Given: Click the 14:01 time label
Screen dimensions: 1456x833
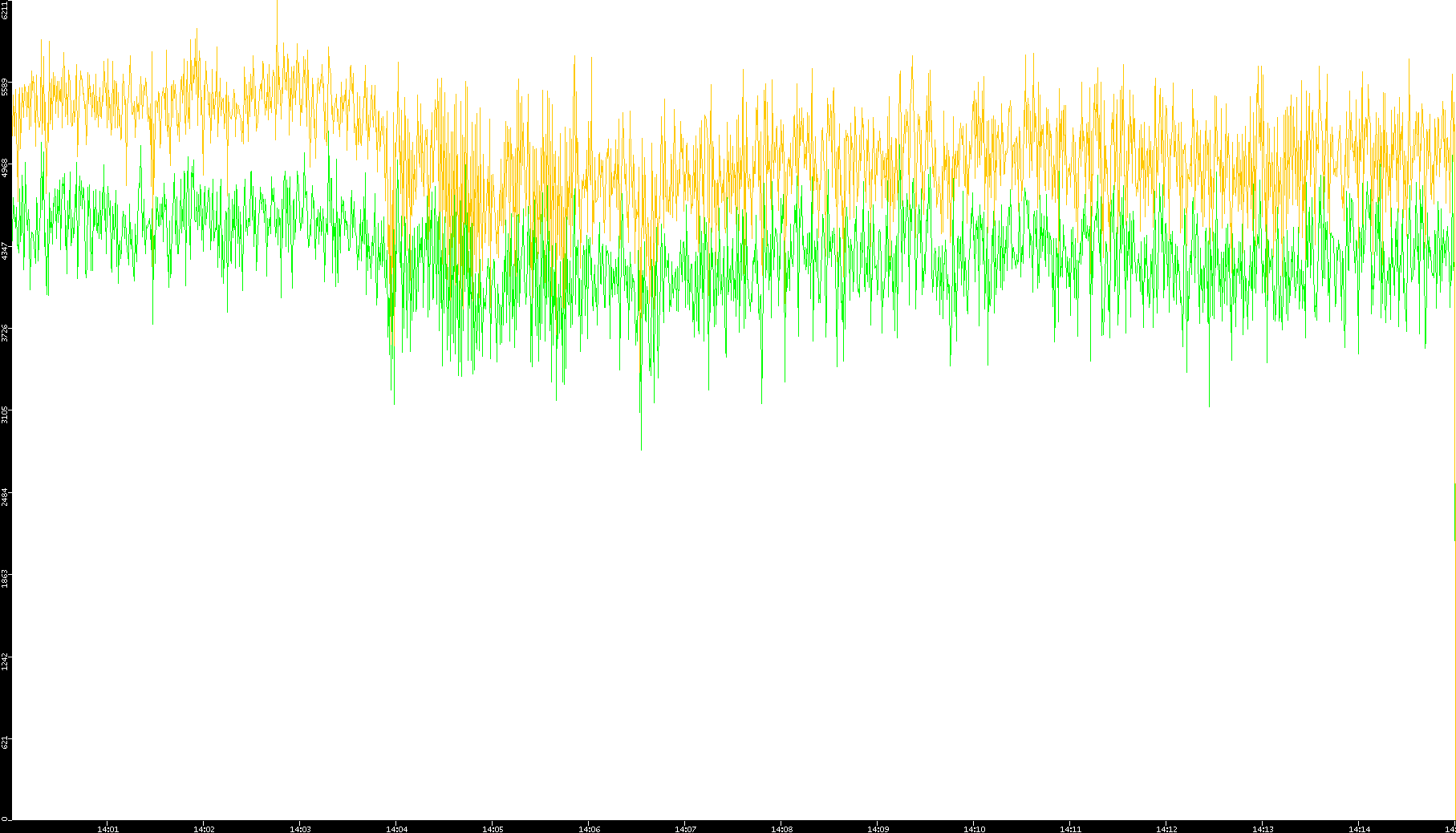Looking at the screenshot, I should tap(107, 829).
